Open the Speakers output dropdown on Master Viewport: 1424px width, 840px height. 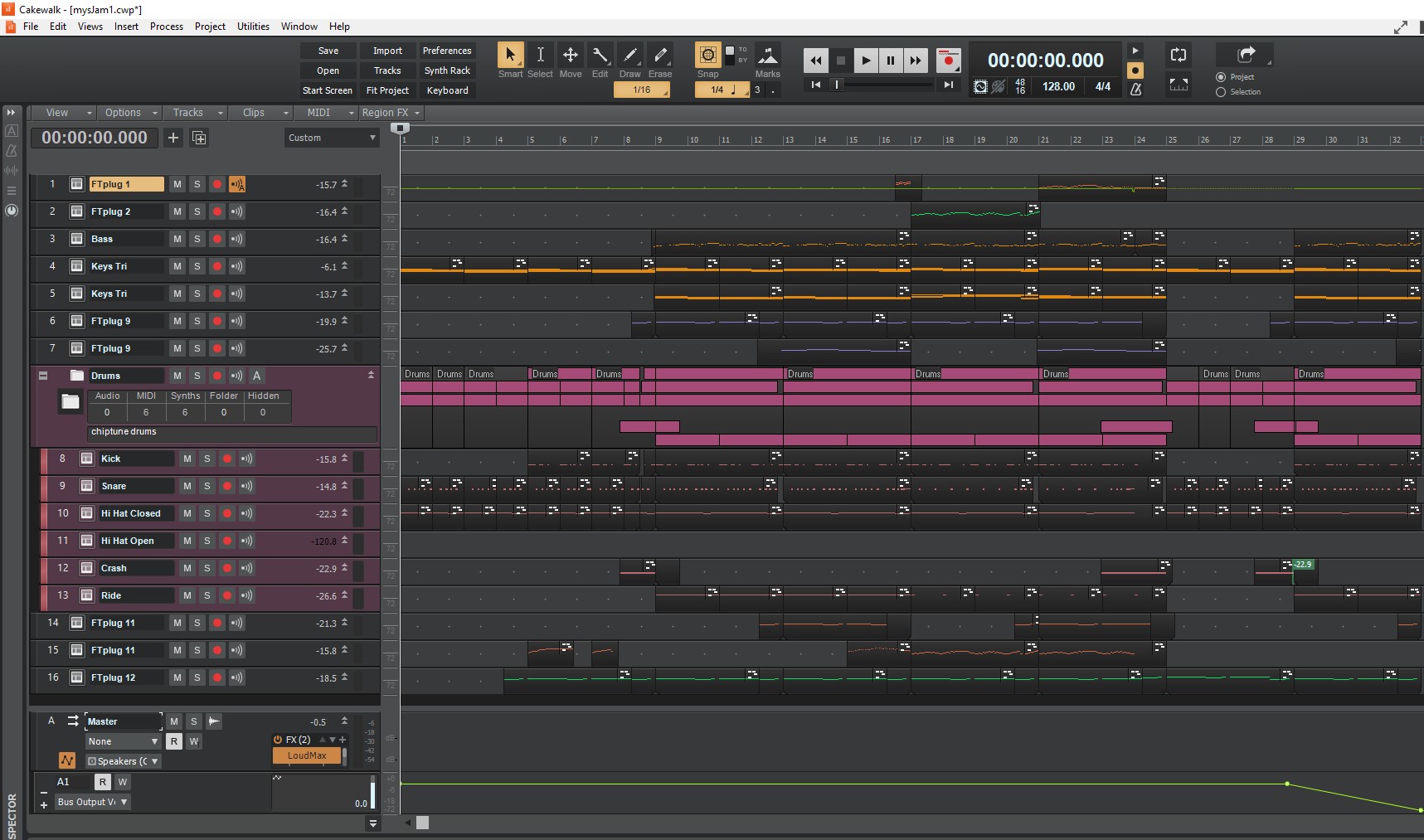pos(123,761)
